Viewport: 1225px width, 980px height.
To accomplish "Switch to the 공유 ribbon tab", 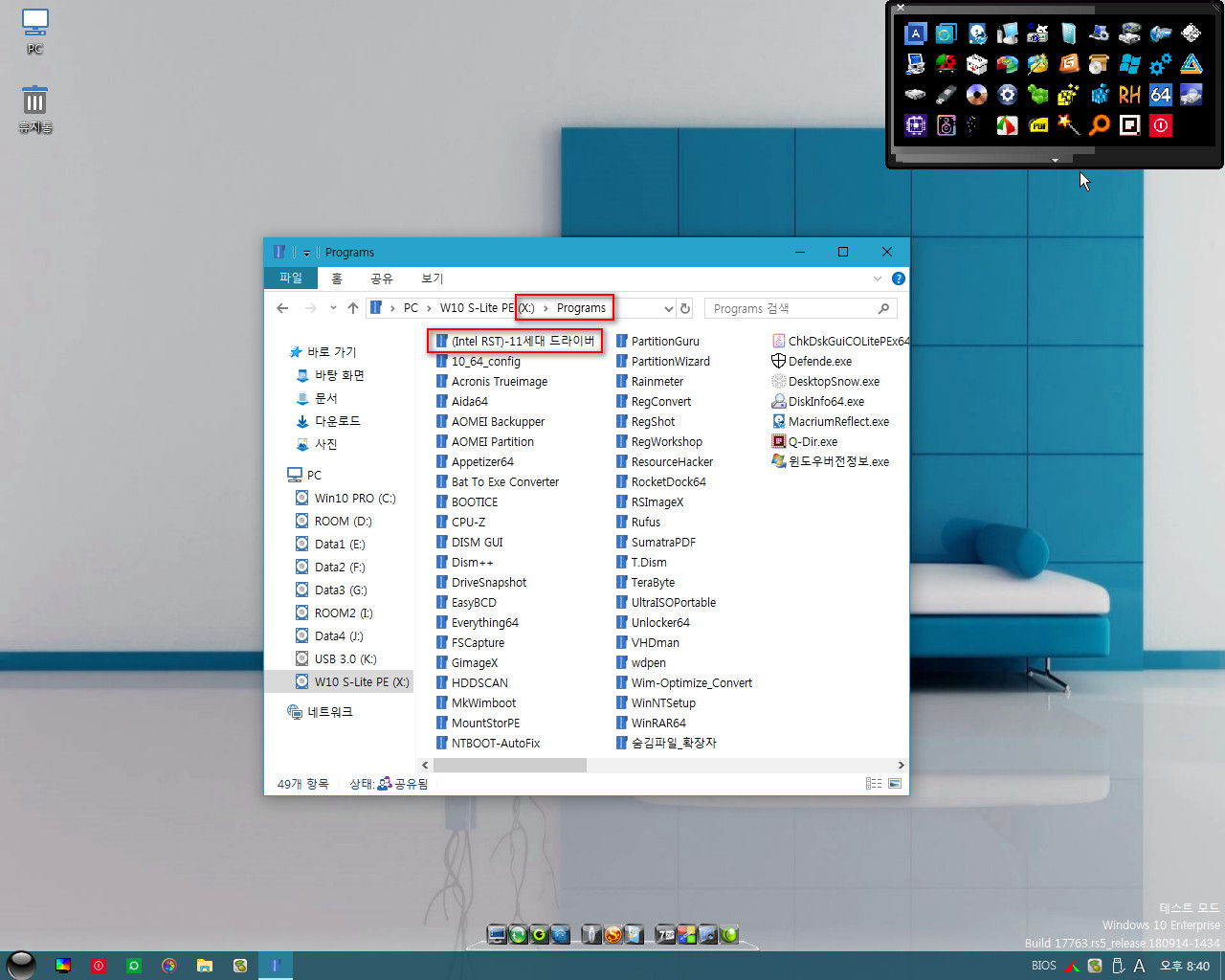I will [x=382, y=278].
